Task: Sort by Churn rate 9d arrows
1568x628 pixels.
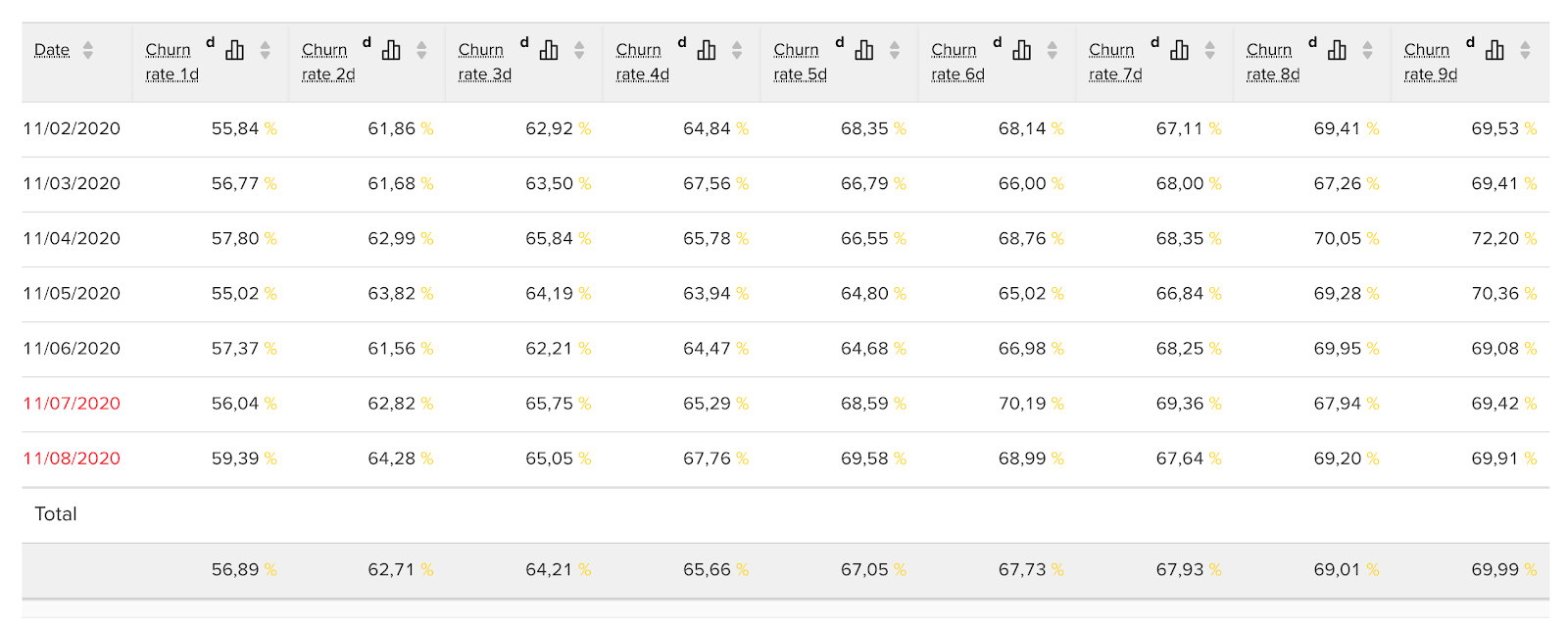Action: [1525, 50]
